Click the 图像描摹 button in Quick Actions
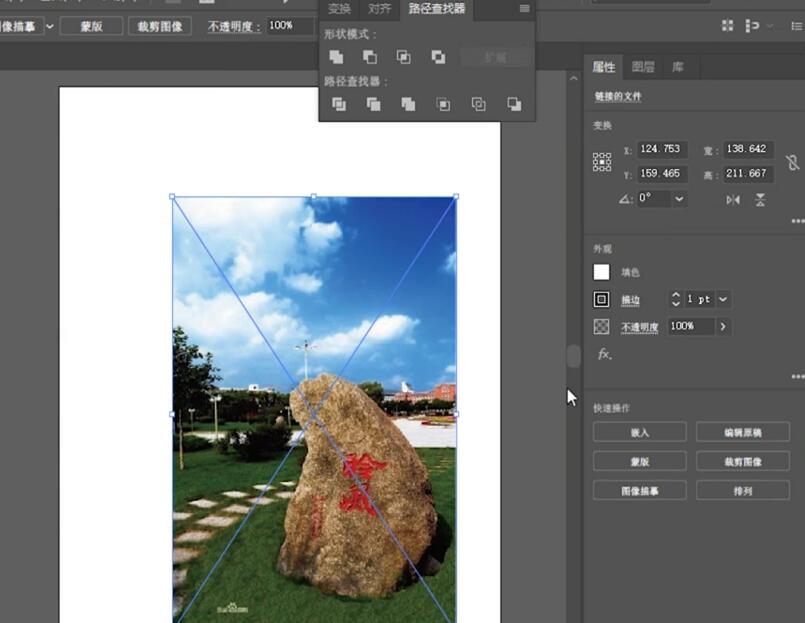The width and height of the screenshot is (805, 623). [x=639, y=490]
